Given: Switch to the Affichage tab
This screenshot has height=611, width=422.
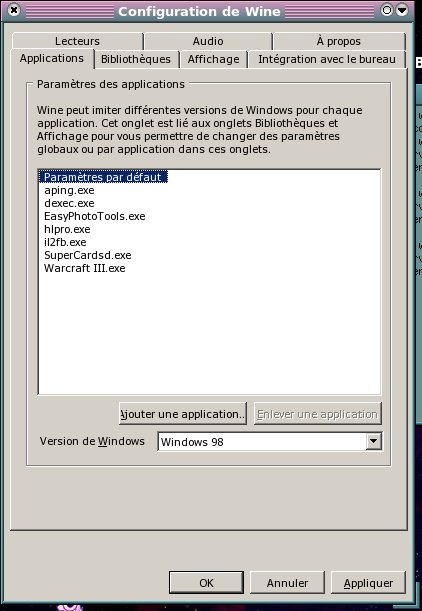Looking at the screenshot, I should point(214,59).
